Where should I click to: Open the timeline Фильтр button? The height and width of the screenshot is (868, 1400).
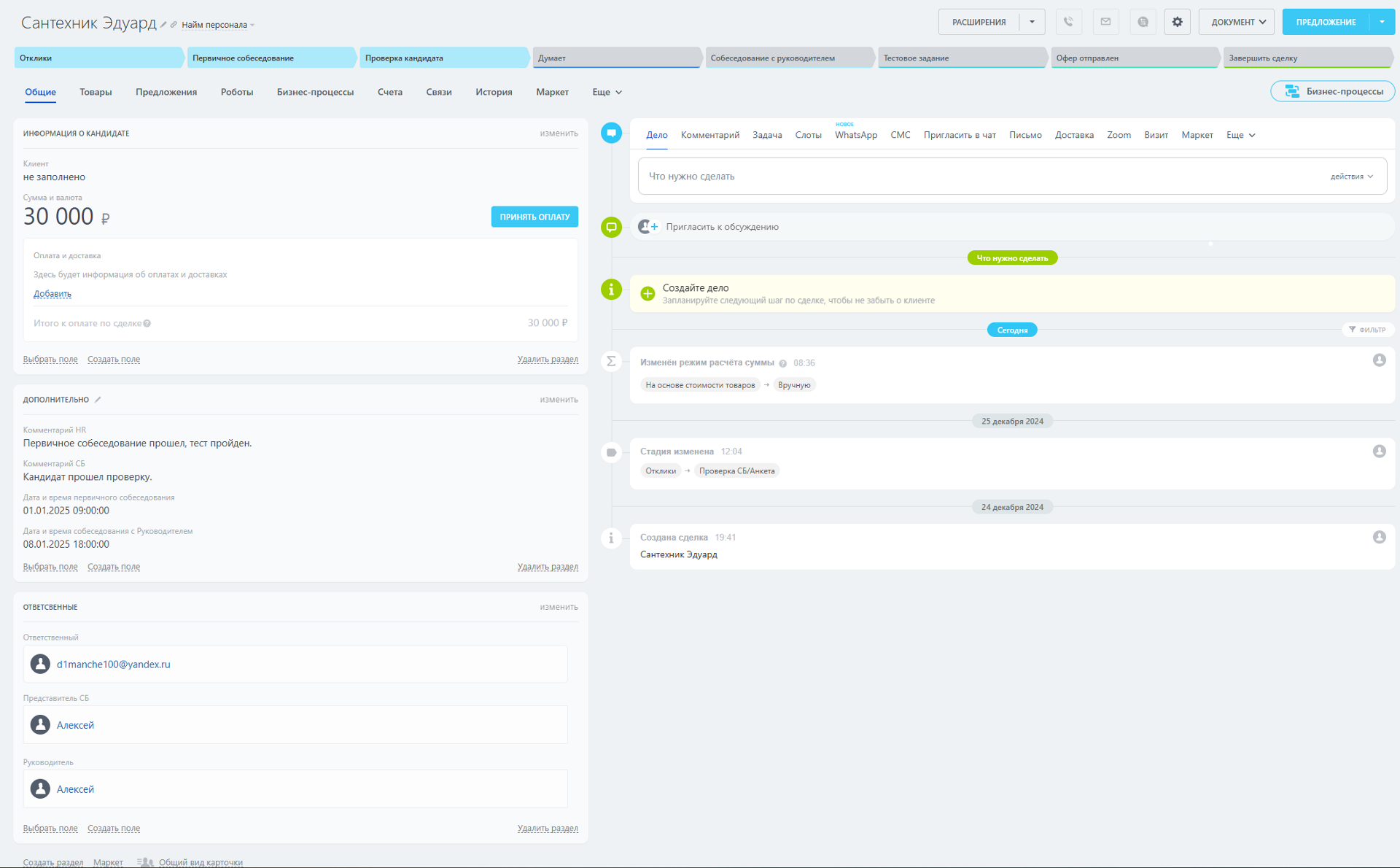point(1367,330)
